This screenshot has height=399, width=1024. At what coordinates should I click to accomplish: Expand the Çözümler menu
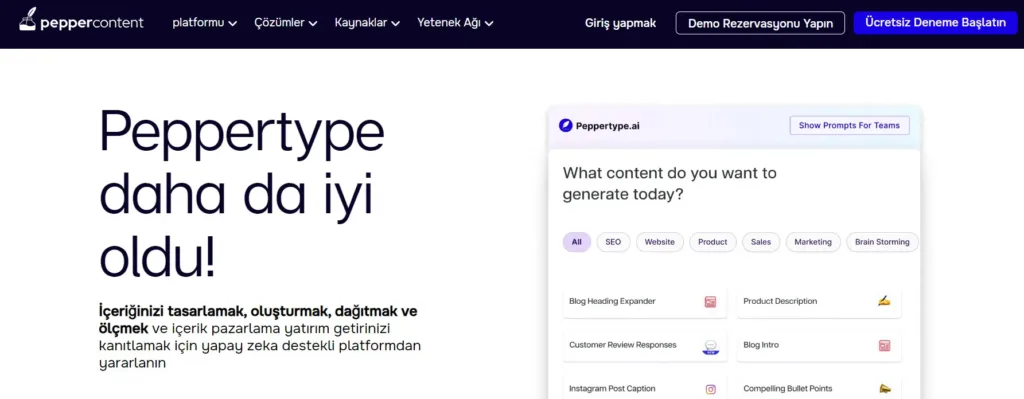285,23
